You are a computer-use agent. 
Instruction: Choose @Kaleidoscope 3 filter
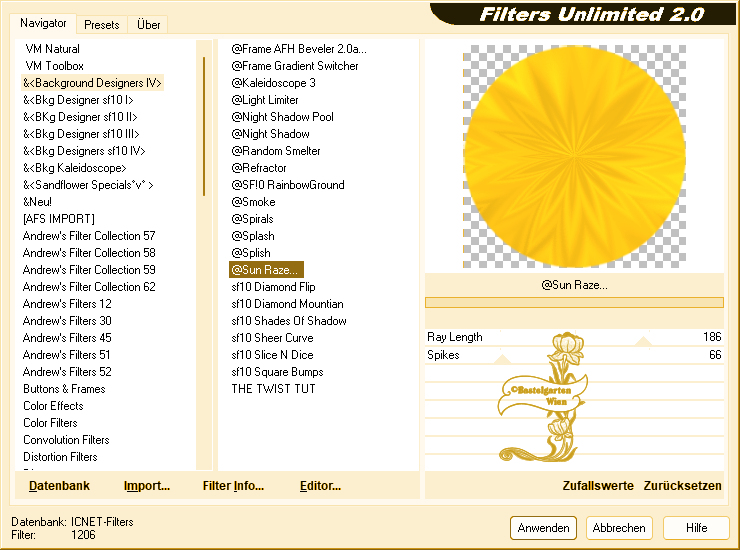273,83
